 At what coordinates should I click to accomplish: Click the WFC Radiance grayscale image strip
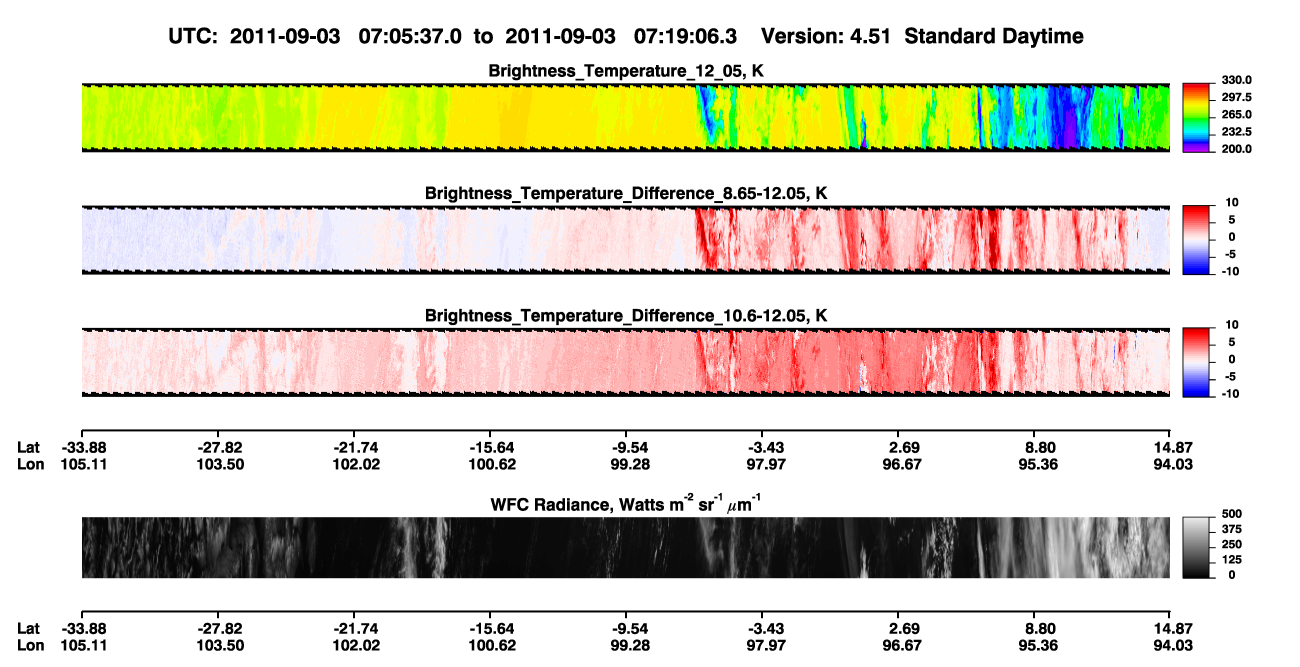(x=626, y=548)
